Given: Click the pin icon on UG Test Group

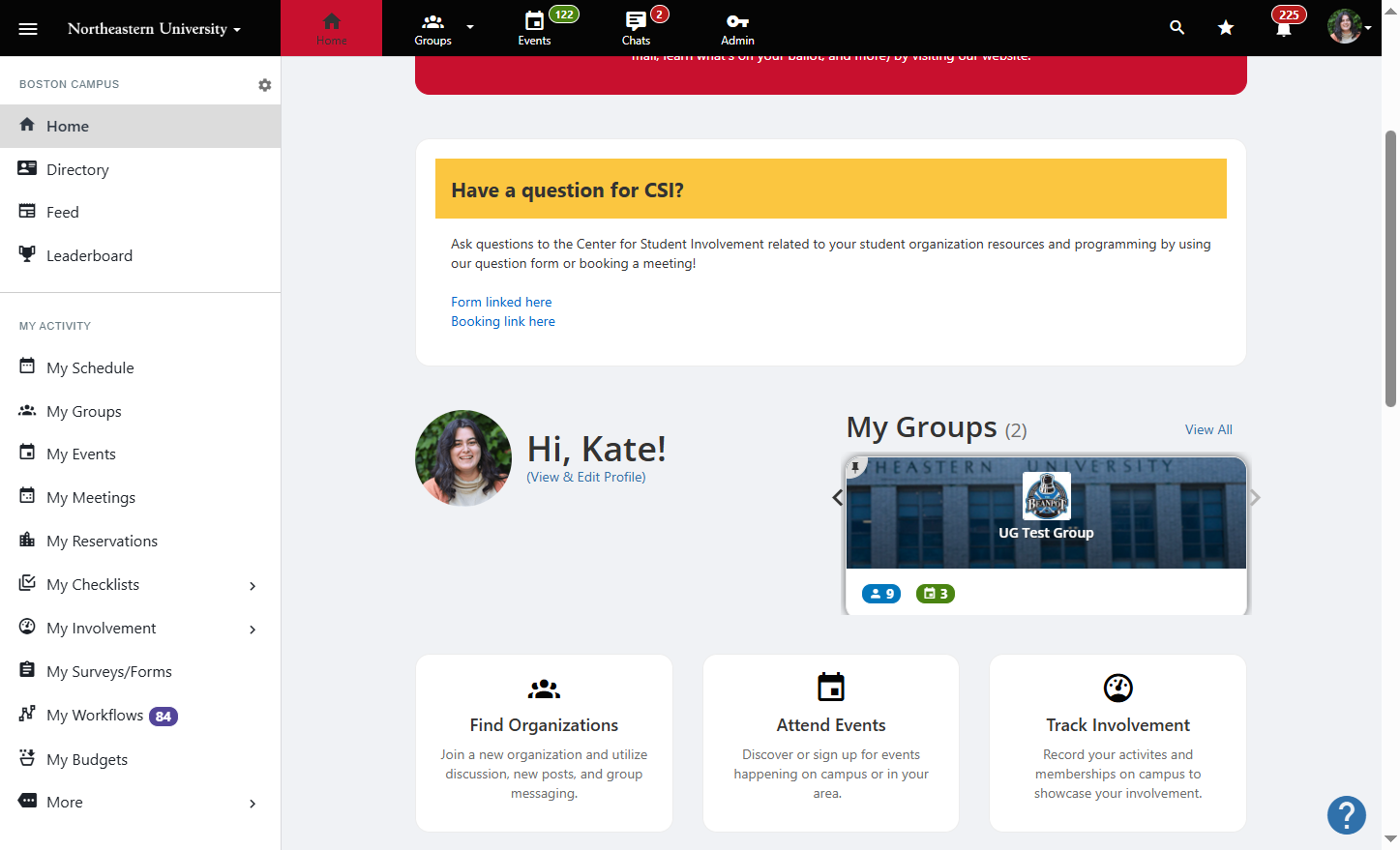Looking at the screenshot, I should [855, 467].
